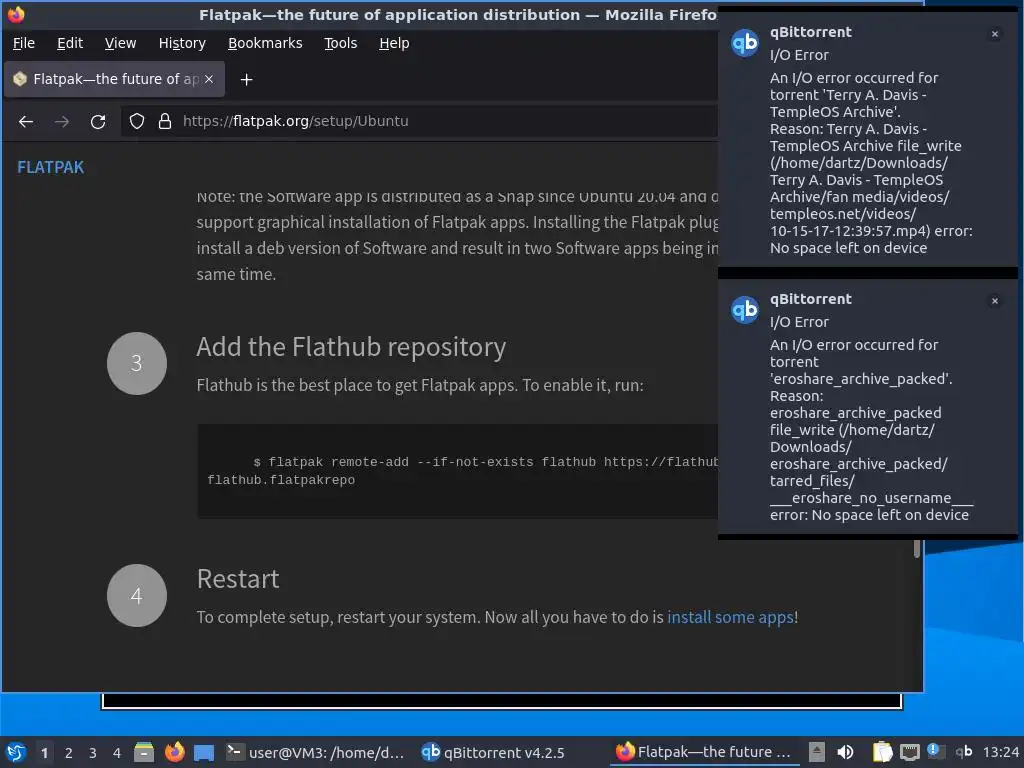
Task: Dismiss the eroshare_archive_packed error notification
Action: point(995,301)
